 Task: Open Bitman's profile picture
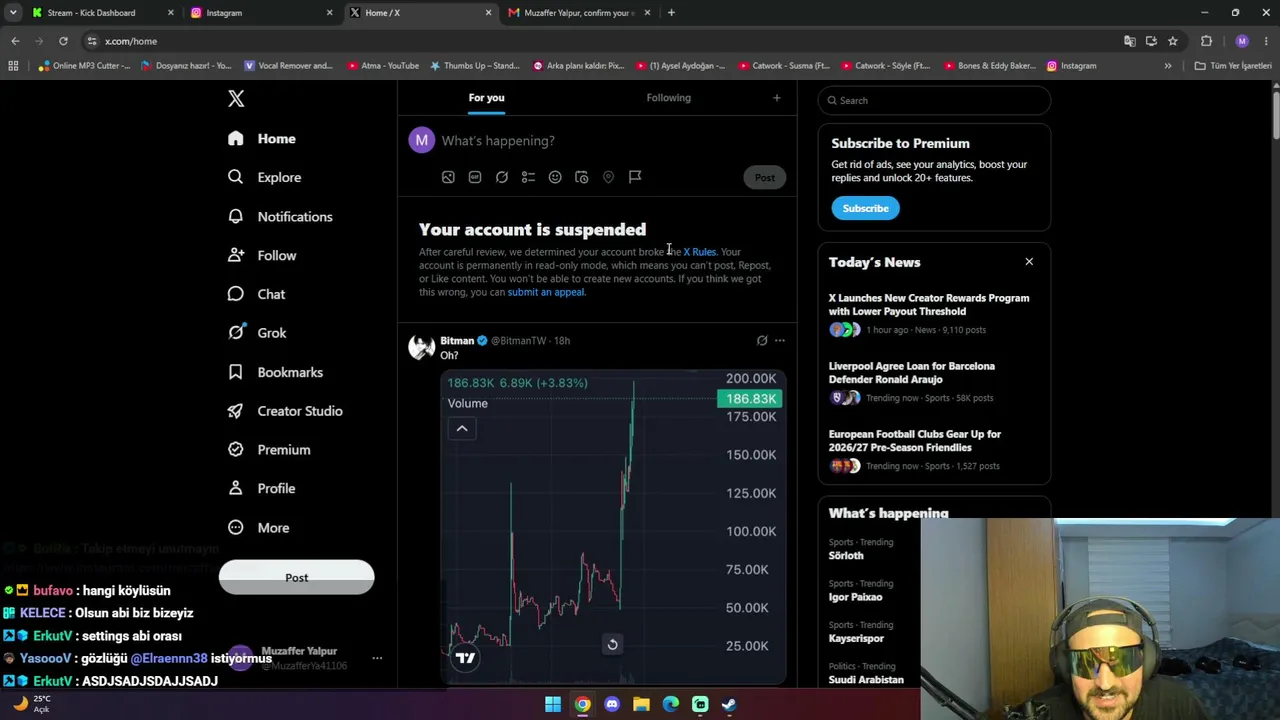pyautogui.click(x=421, y=347)
